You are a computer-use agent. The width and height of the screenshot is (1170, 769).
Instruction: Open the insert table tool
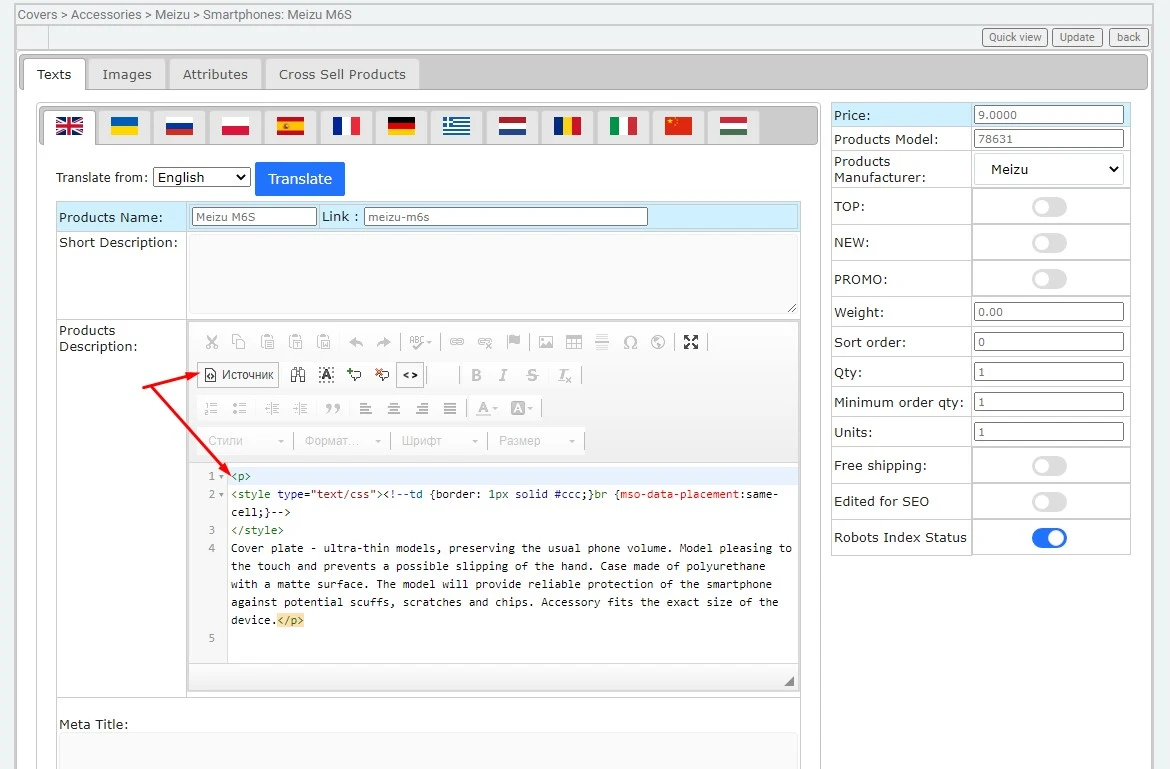[x=574, y=342]
